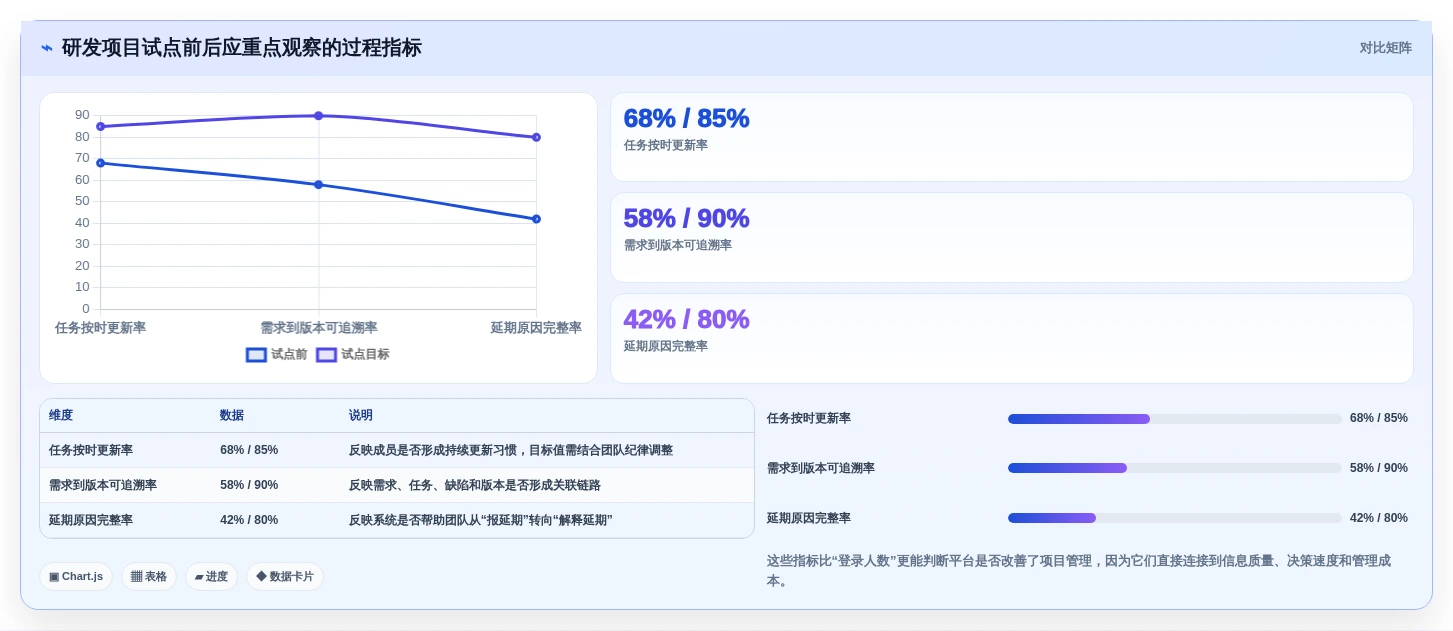Click the 需求到版本可追溯率 chart axis label
Screen dimensions: 1453x631
click(319, 328)
